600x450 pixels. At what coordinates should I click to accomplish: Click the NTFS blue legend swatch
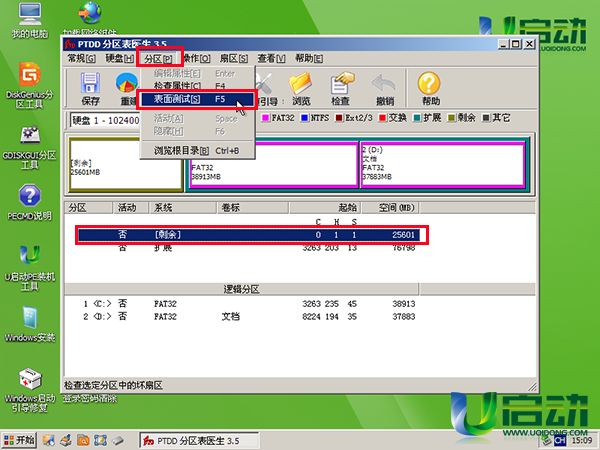coord(305,118)
